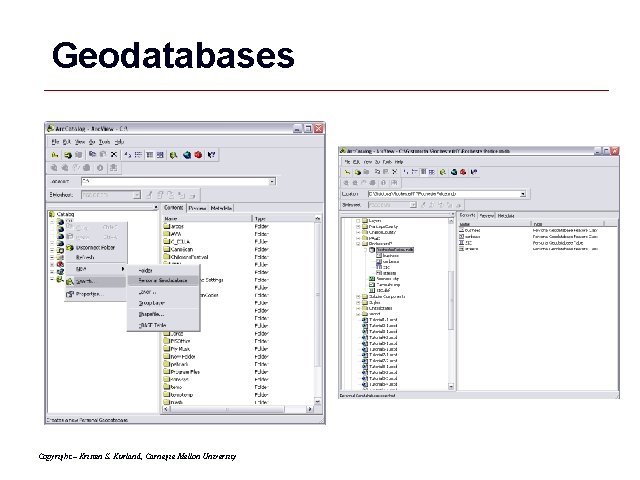Open Location dropdown arrow in right ArcCatalog window
The height and width of the screenshot is (480, 640).
522,194
